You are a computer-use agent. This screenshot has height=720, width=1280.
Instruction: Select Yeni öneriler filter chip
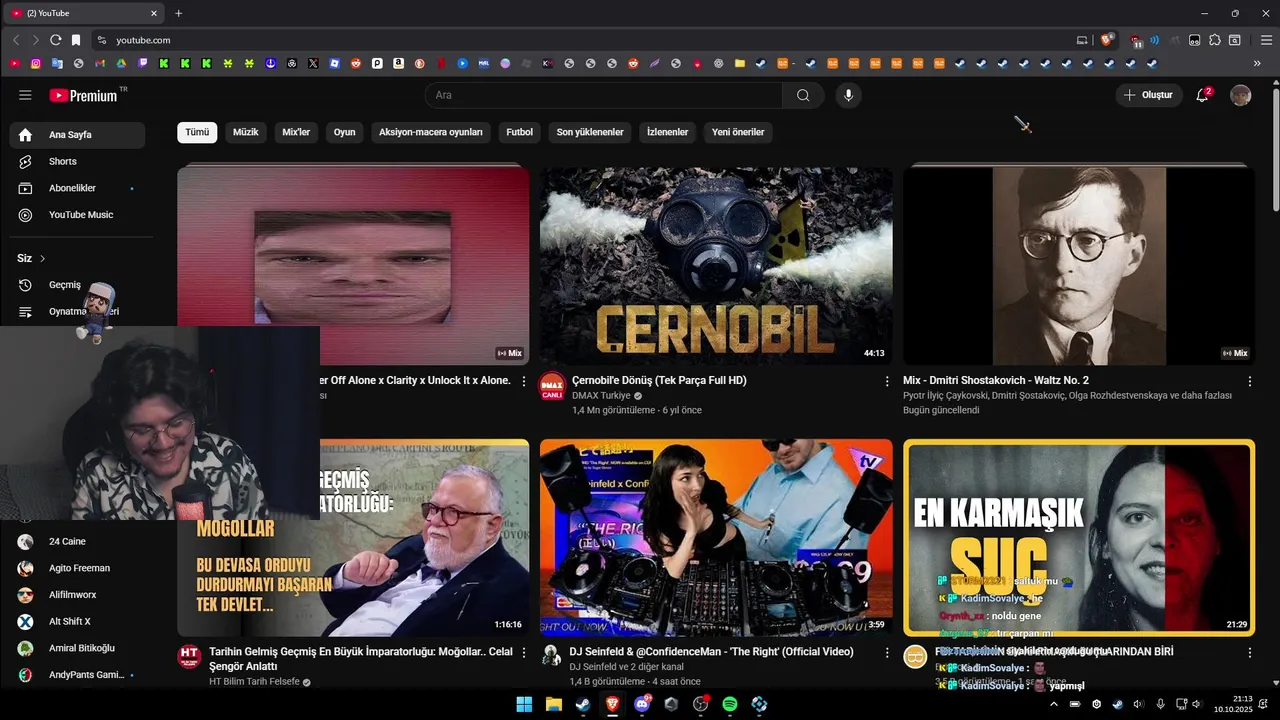(x=738, y=132)
